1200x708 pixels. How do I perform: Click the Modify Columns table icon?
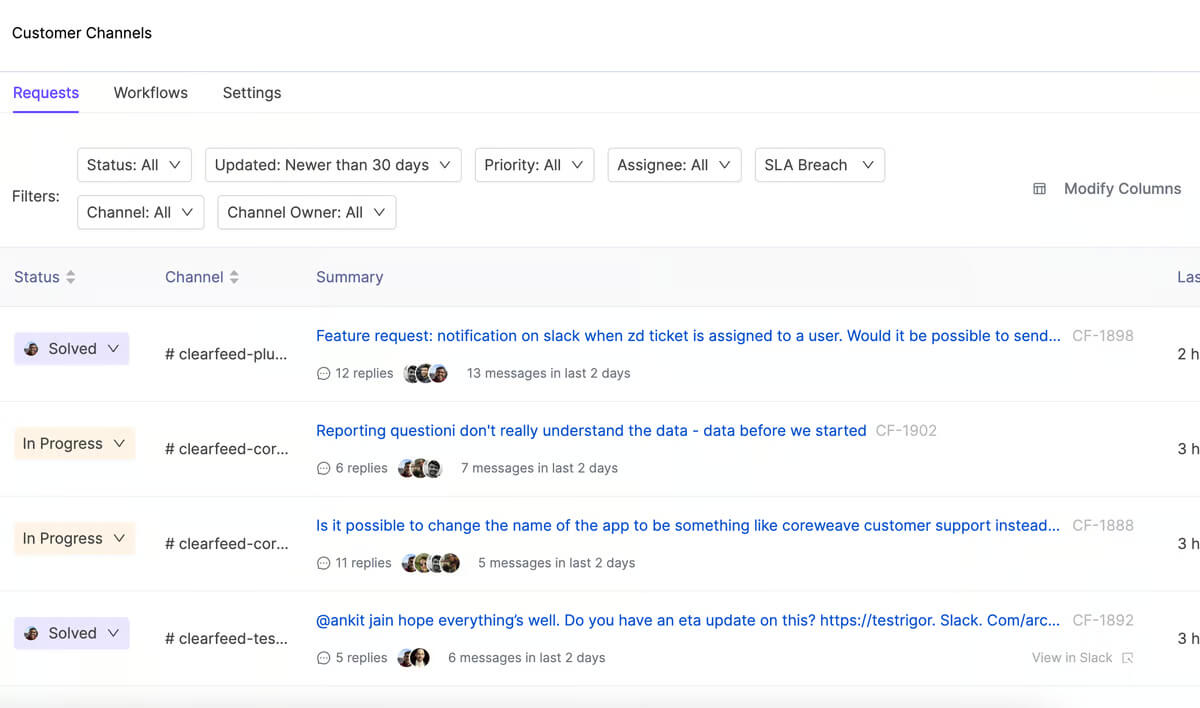(1039, 189)
